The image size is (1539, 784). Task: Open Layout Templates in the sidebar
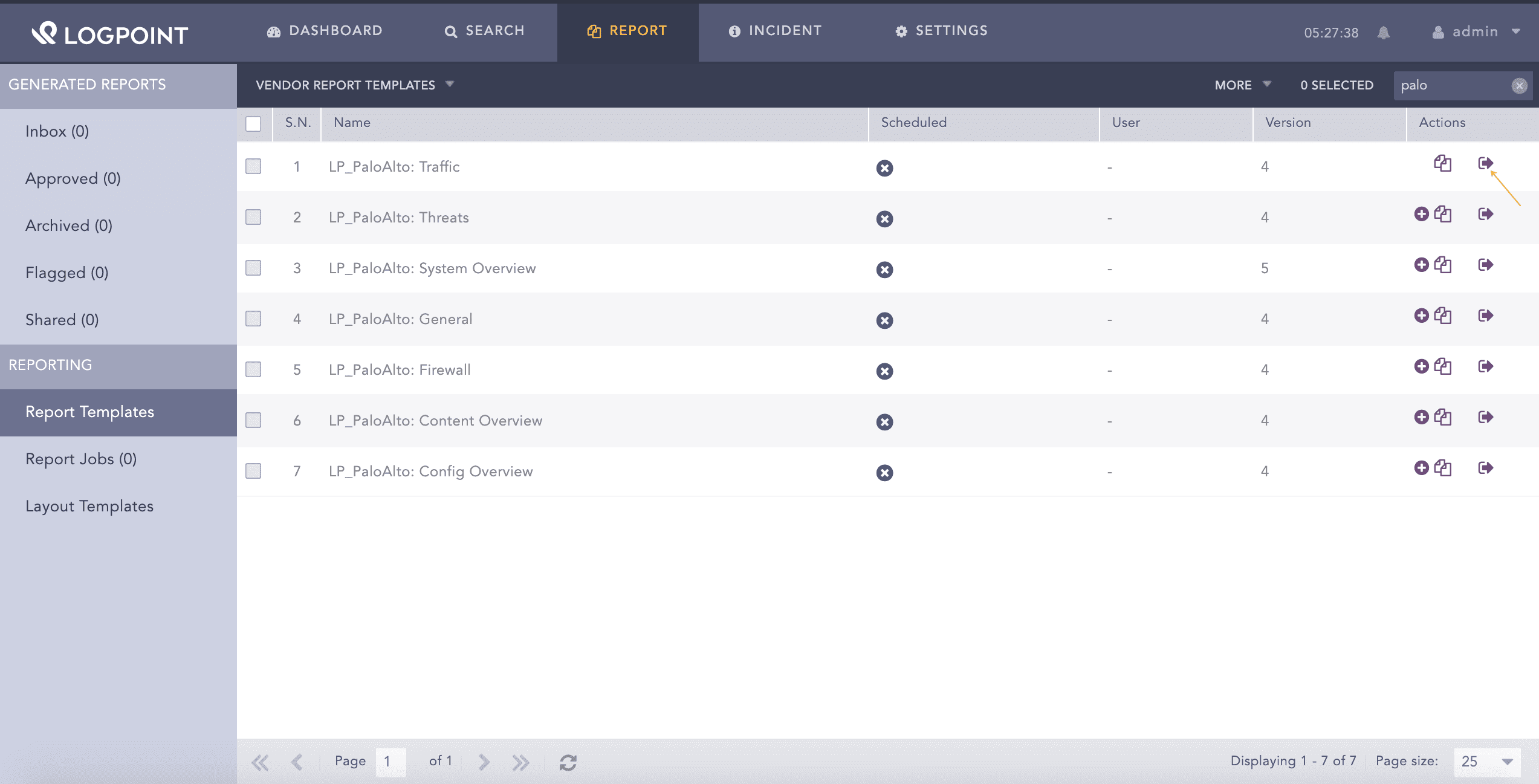coord(89,506)
